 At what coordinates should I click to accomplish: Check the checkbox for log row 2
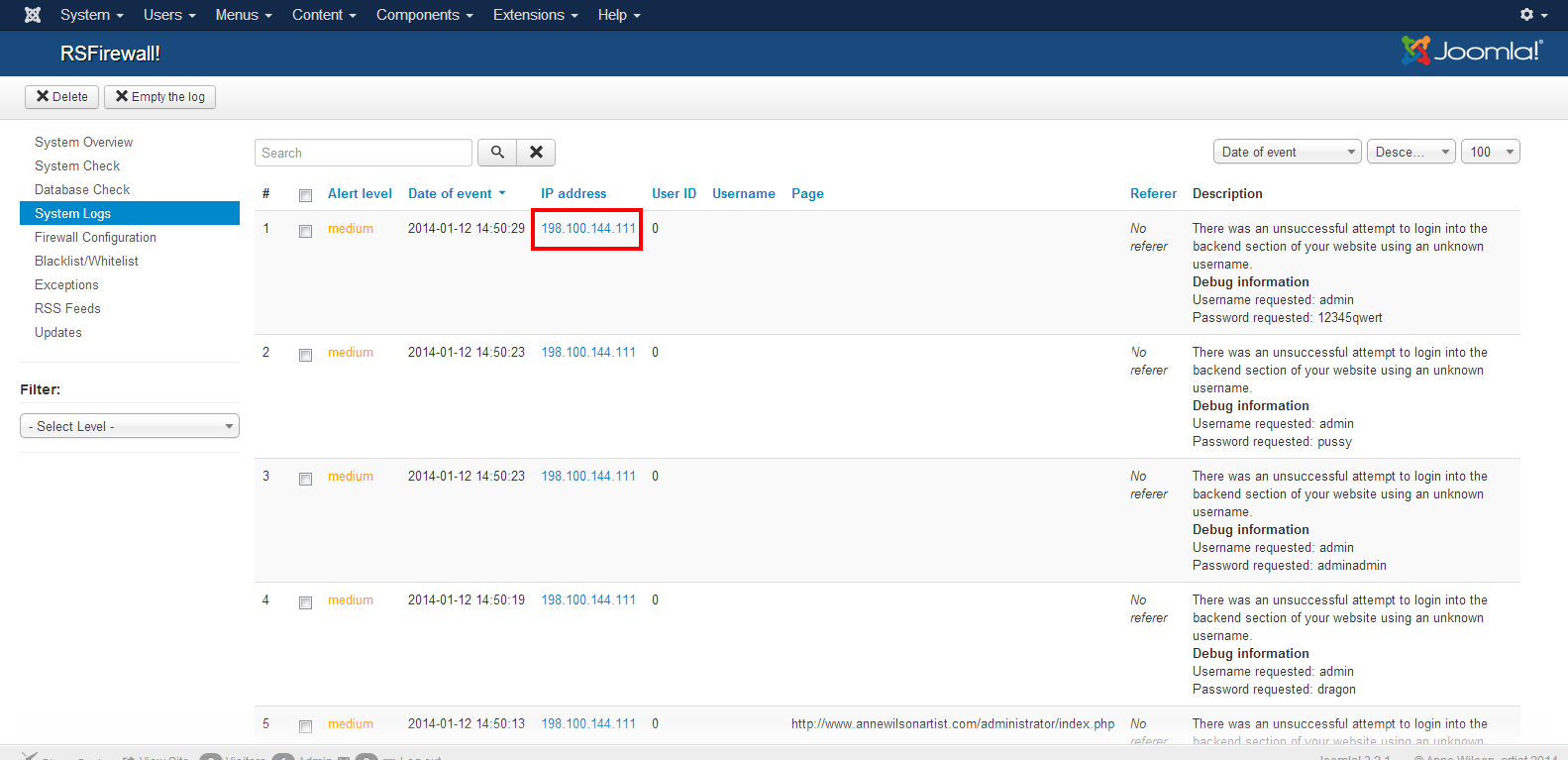pos(305,355)
